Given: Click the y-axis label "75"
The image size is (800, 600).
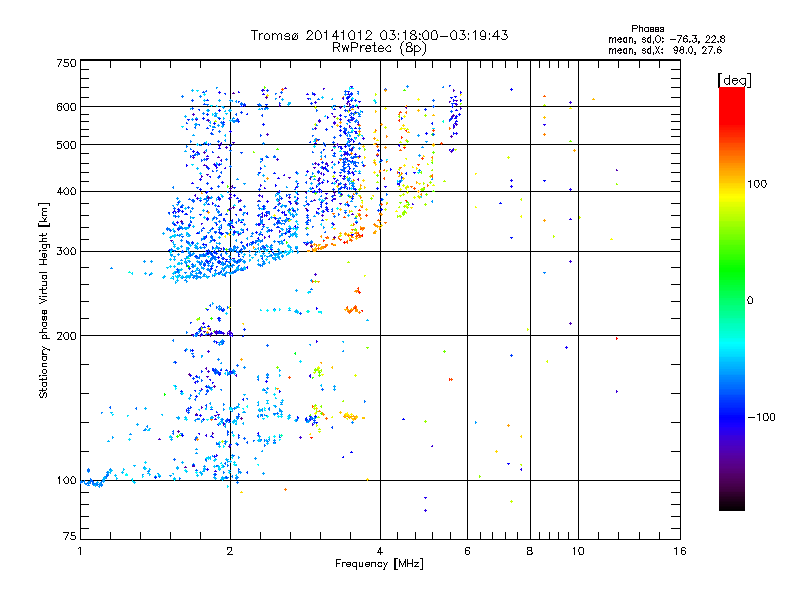Looking at the screenshot, I should [70, 536].
